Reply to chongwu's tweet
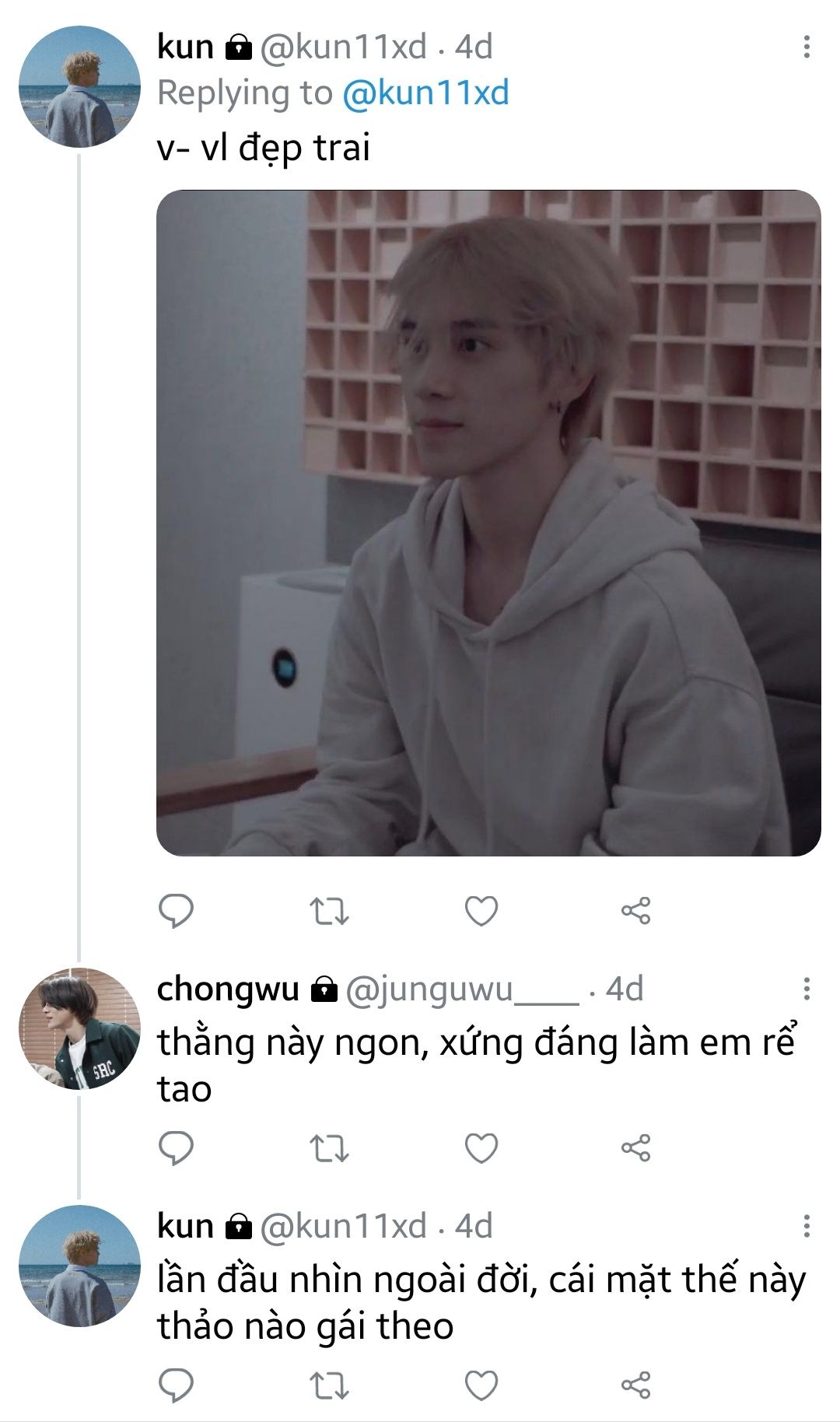Screen dimensions: 840x1422 pos(176,1148)
